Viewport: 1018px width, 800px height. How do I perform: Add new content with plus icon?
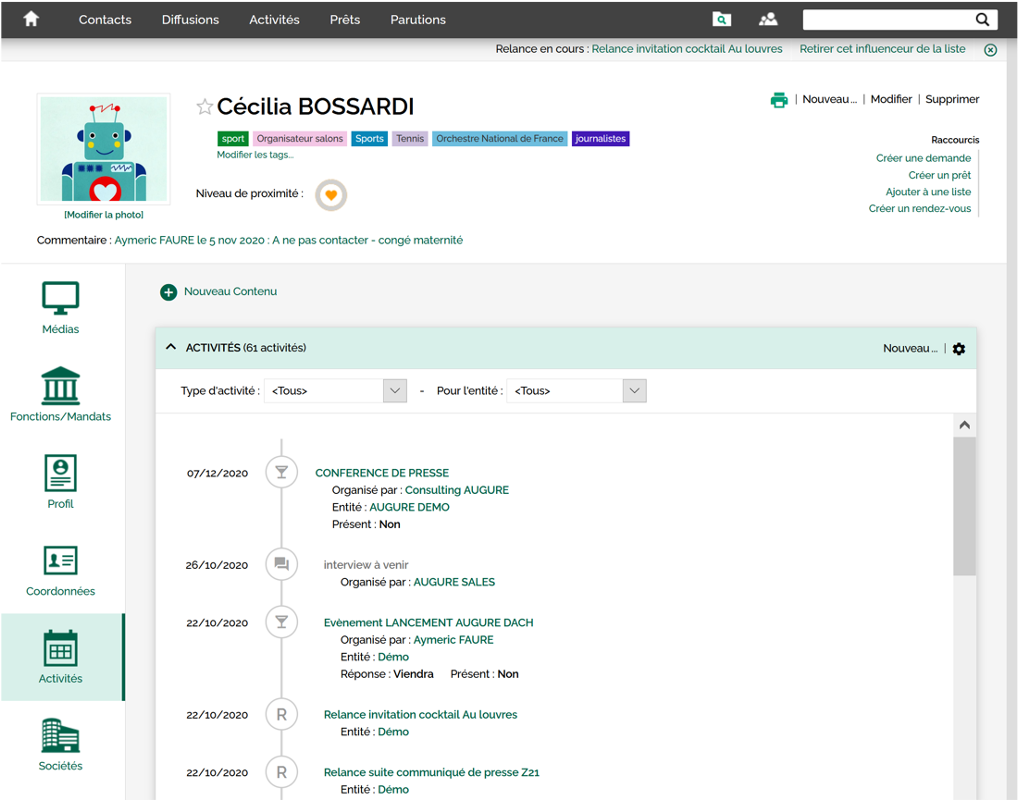tap(168, 292)
